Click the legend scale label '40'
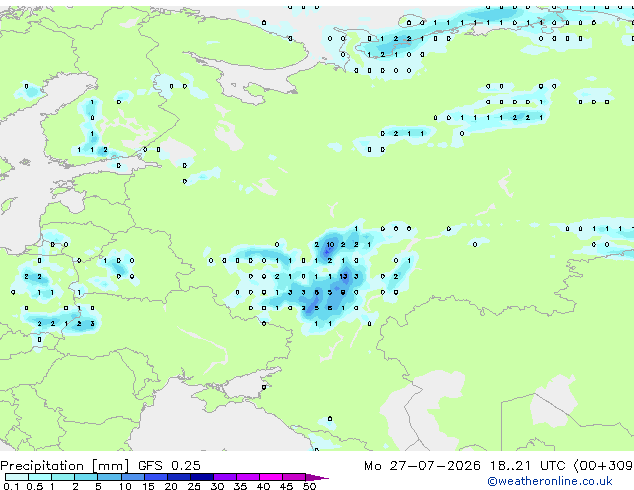634x490 pixels. pyautogui.click(x=263, y=486)
